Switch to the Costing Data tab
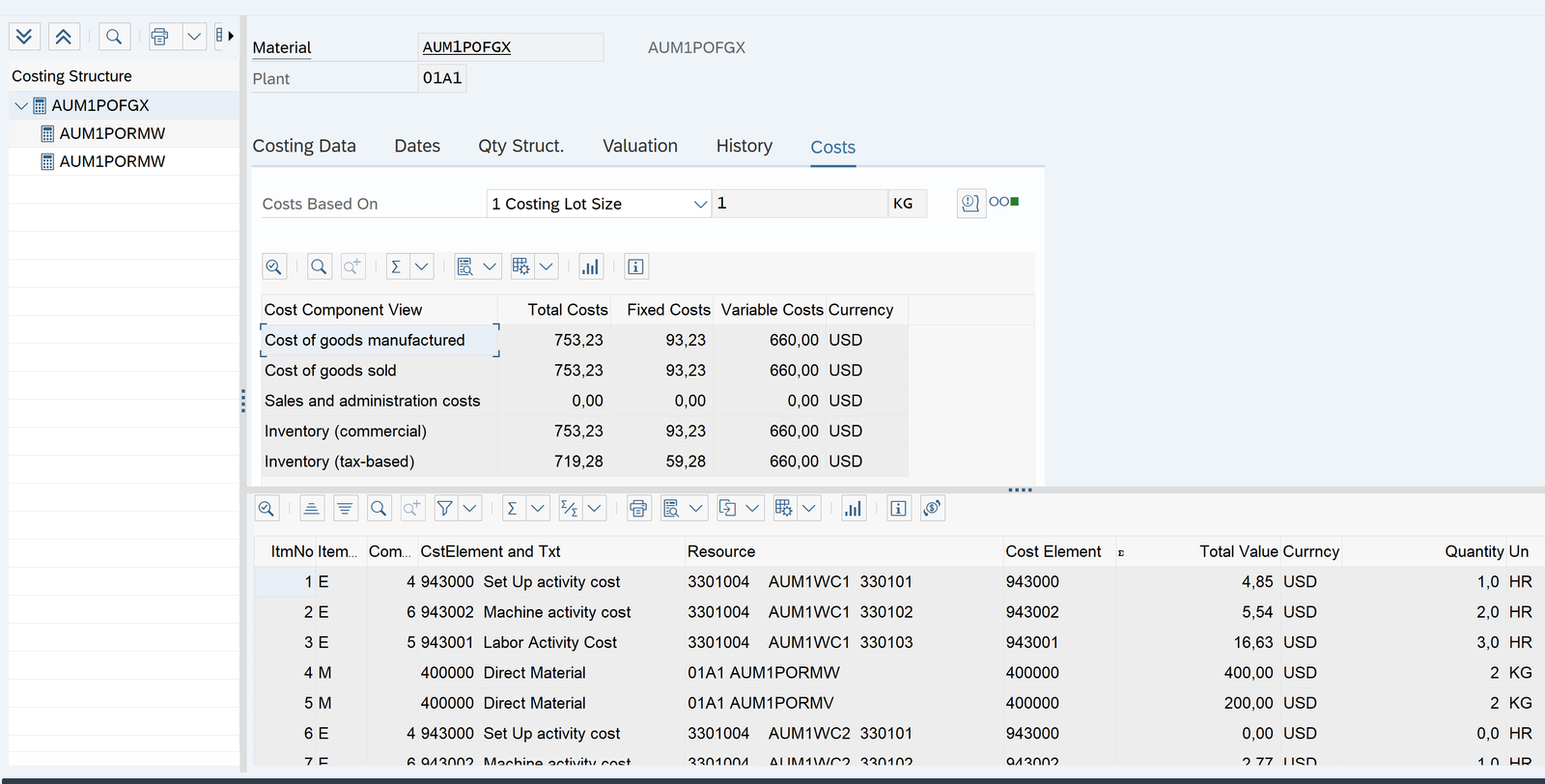This screenshot has width=1545, height=784. click(x=304, y=146)
